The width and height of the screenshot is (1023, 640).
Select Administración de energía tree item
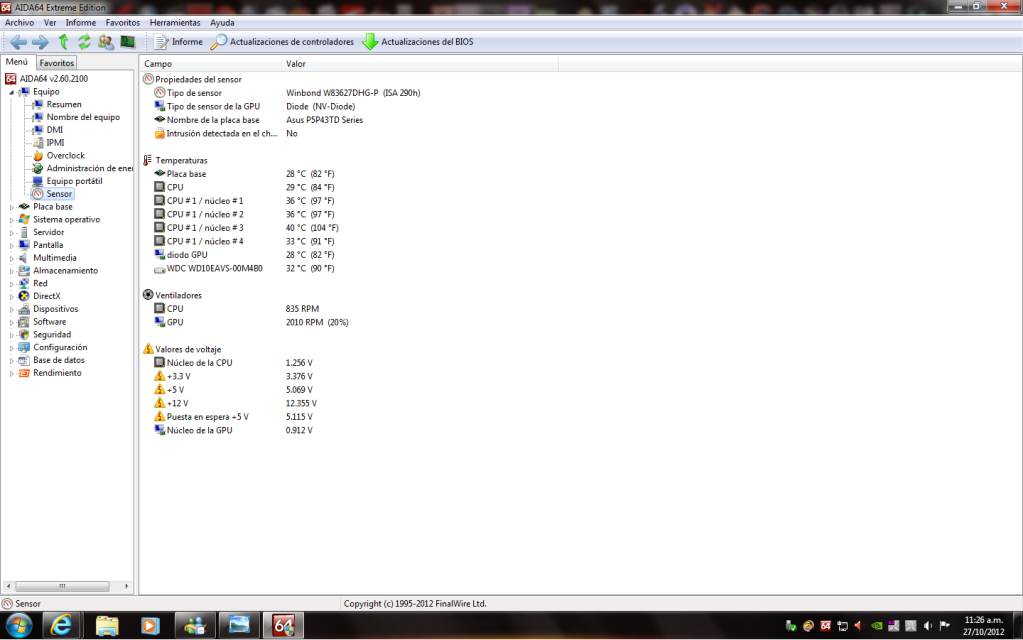pos(89,168)
